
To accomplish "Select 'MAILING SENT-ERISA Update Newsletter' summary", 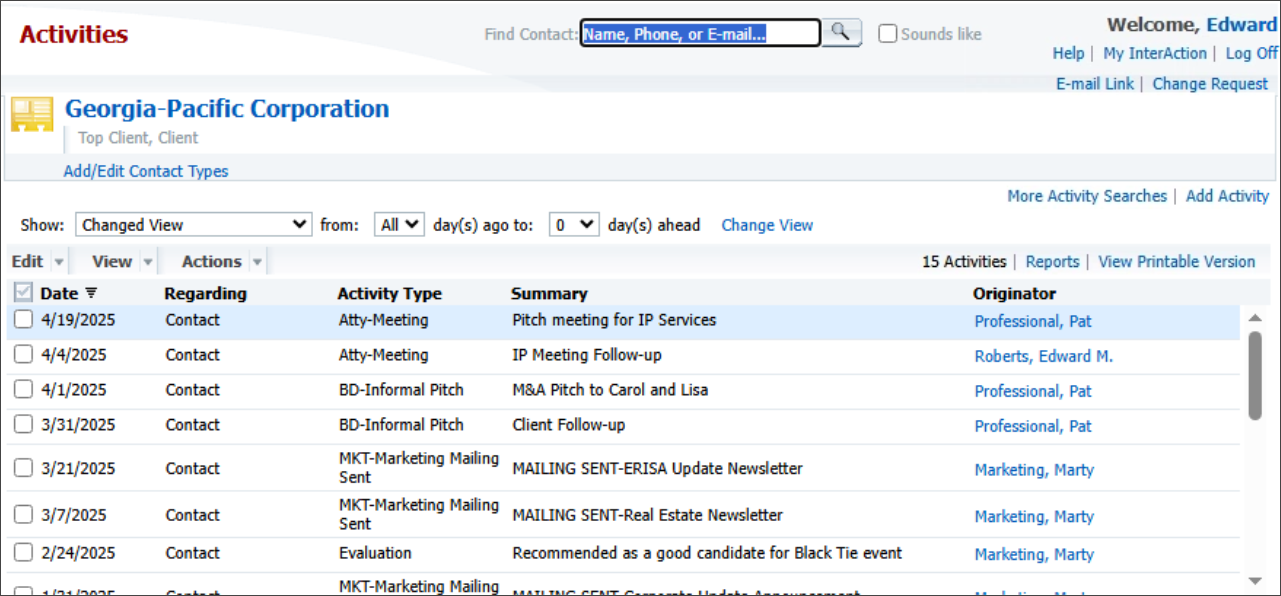I will 657,468.
